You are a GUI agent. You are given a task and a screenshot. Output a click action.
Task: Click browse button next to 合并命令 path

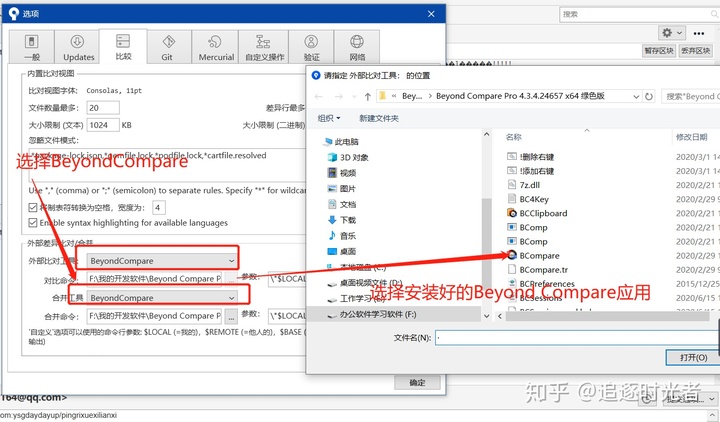[231, 316]
